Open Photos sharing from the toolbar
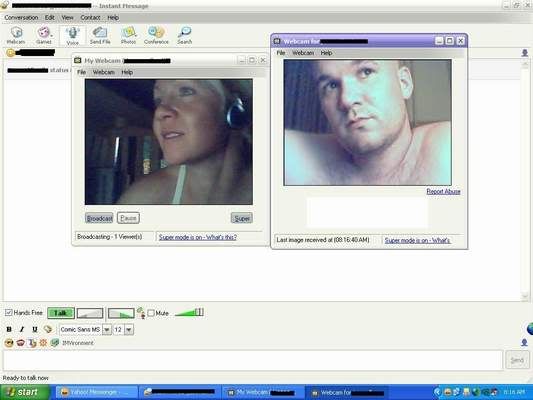 (x=128, y=35)
